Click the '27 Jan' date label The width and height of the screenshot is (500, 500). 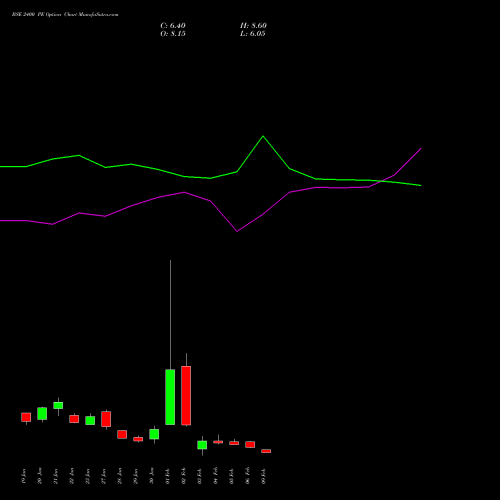pos(104,476)
